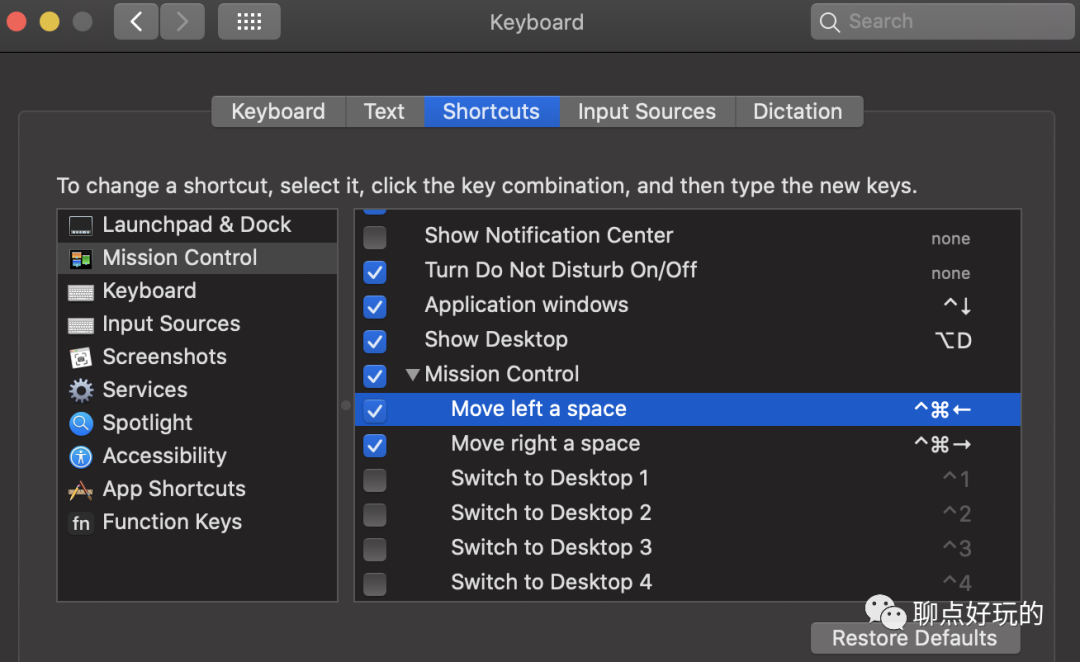This screenshot has width=1080, height=662.
Task: Select the Show Notification Center row
Action: click(687, 236)
